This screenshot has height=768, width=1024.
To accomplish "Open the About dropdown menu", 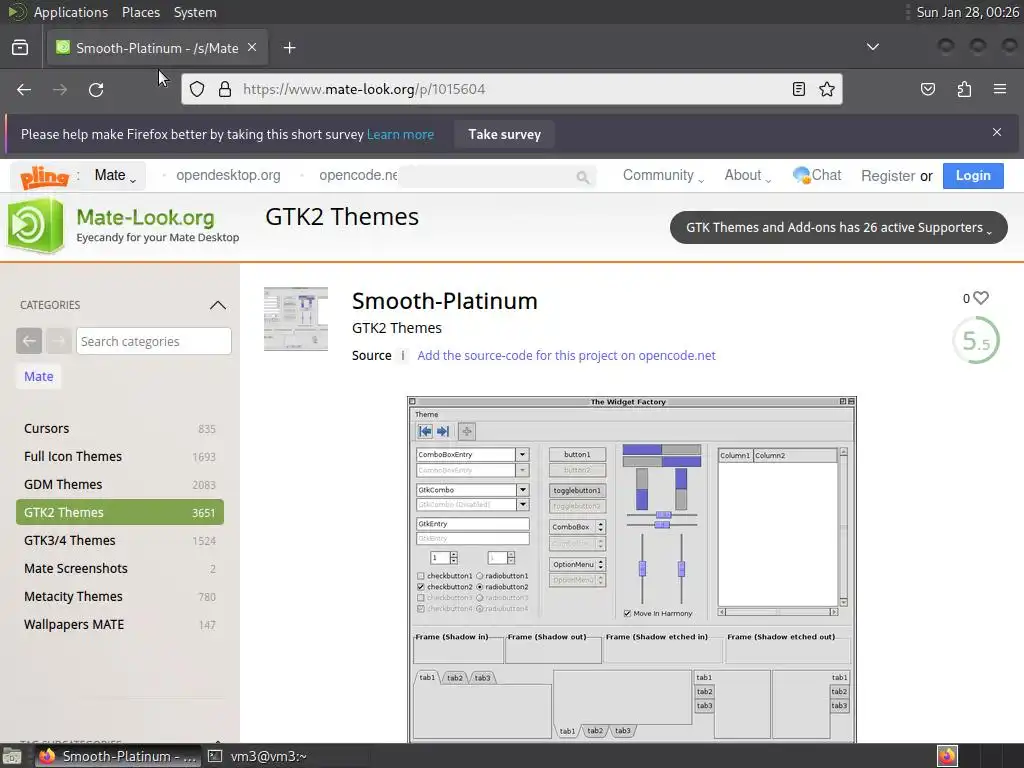I will click(748, 175).
